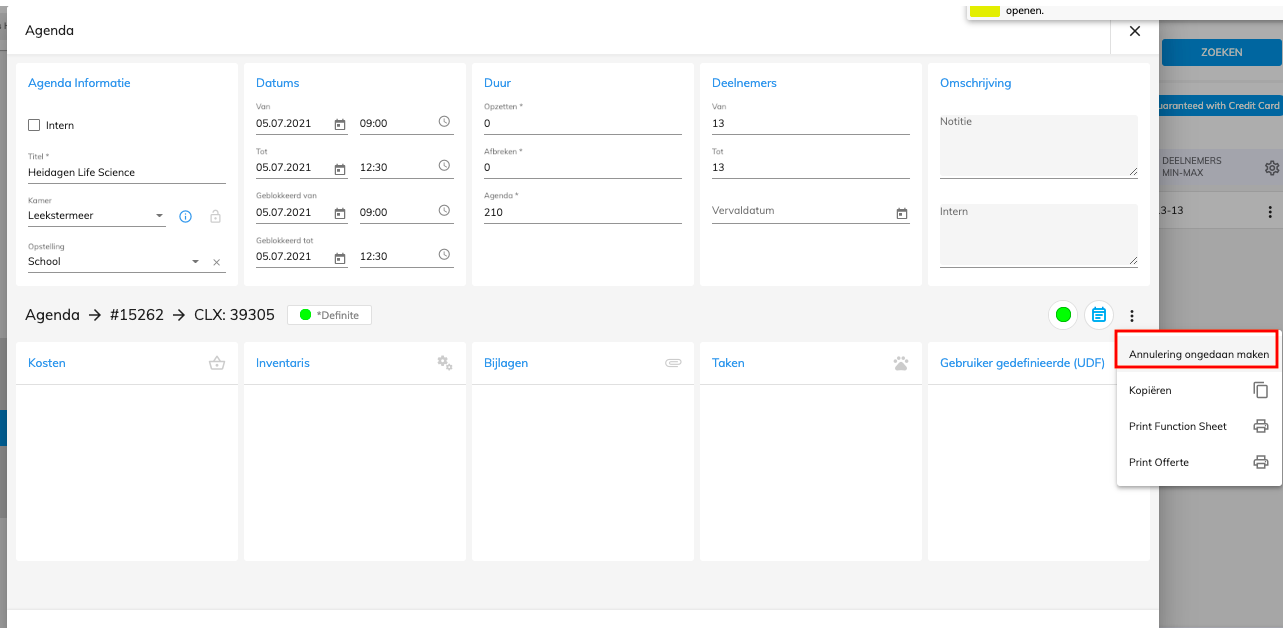Click the Agenda duration field 210

(583, 212)
